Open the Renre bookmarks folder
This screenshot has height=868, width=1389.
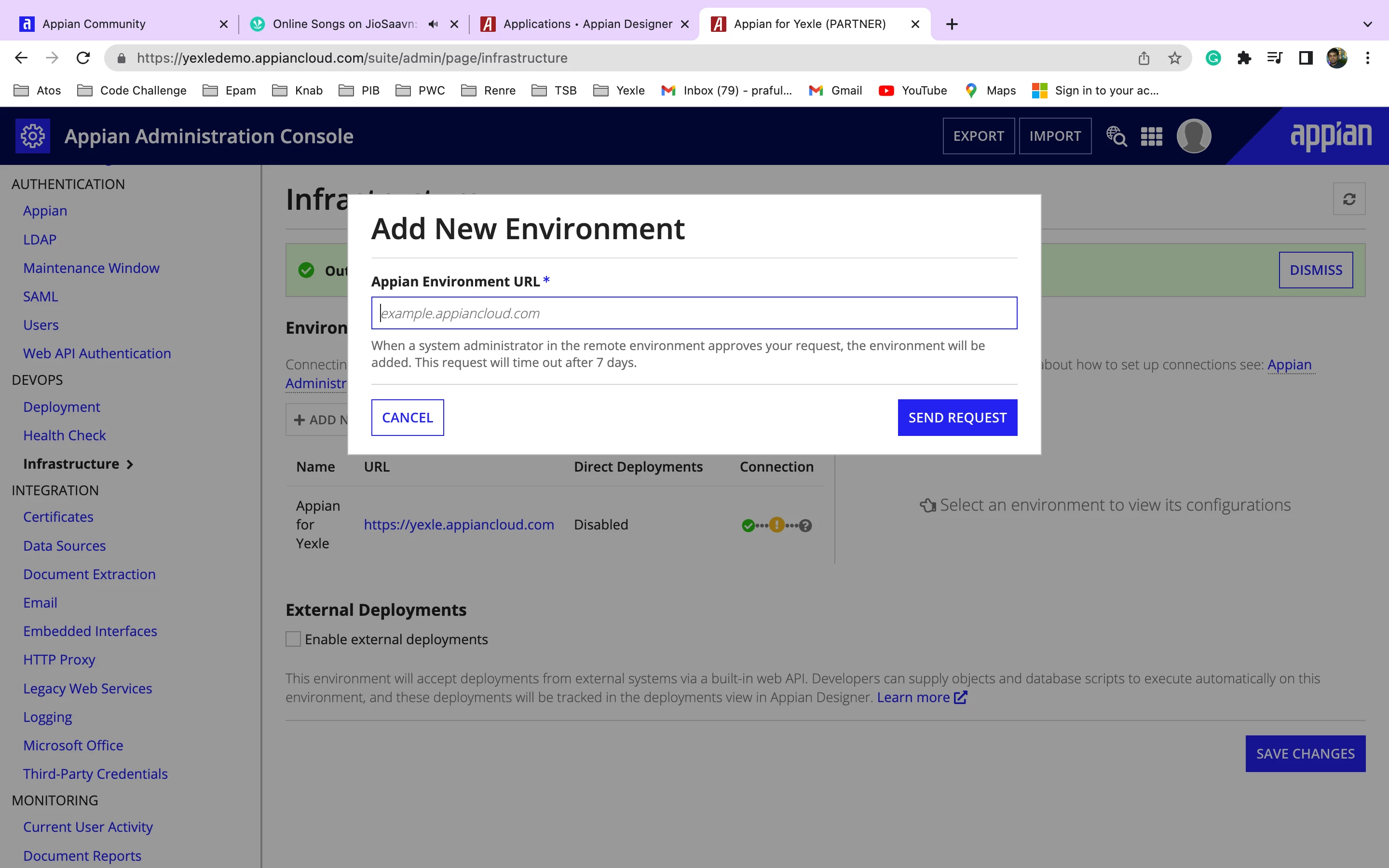pos(489,91)
